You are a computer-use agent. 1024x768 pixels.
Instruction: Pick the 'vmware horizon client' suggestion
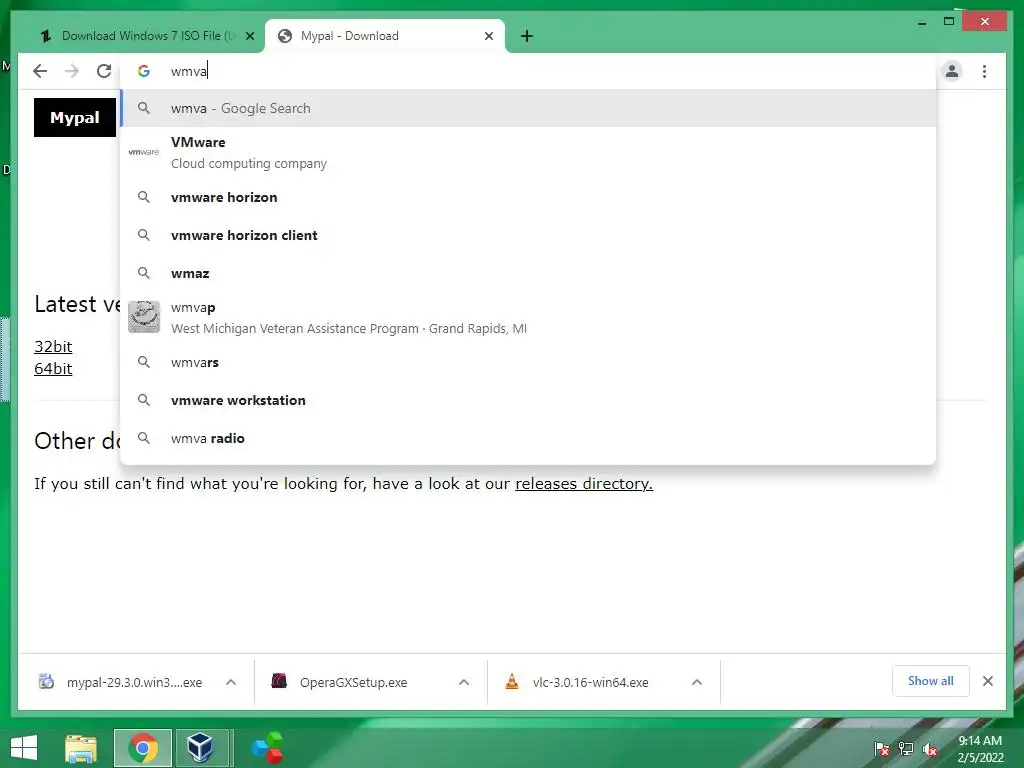coord(528,235)
